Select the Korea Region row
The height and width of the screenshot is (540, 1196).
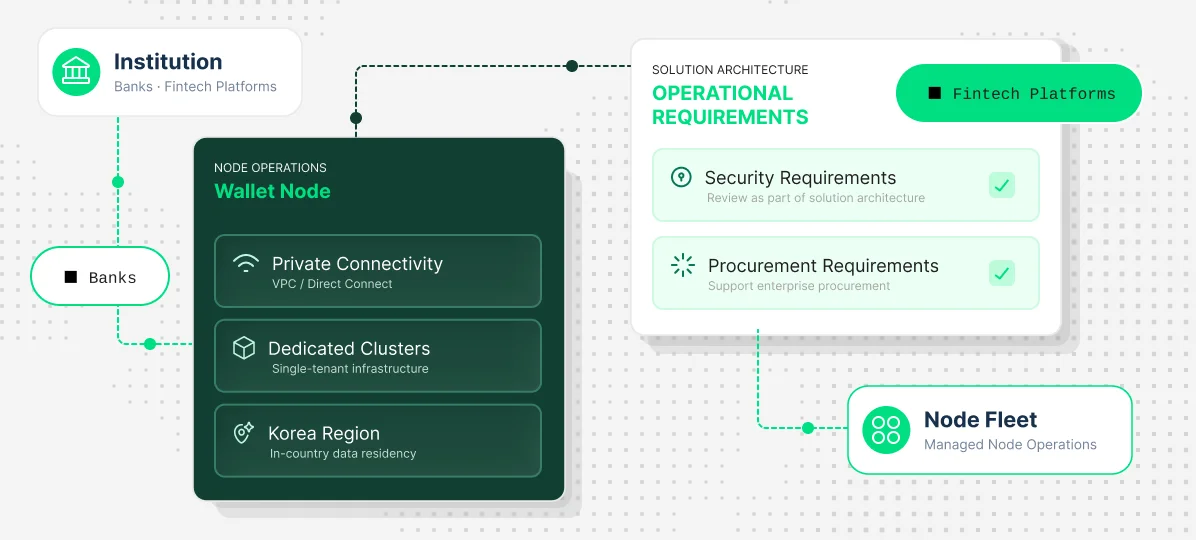pyautogui.click(x=378, y=440)
